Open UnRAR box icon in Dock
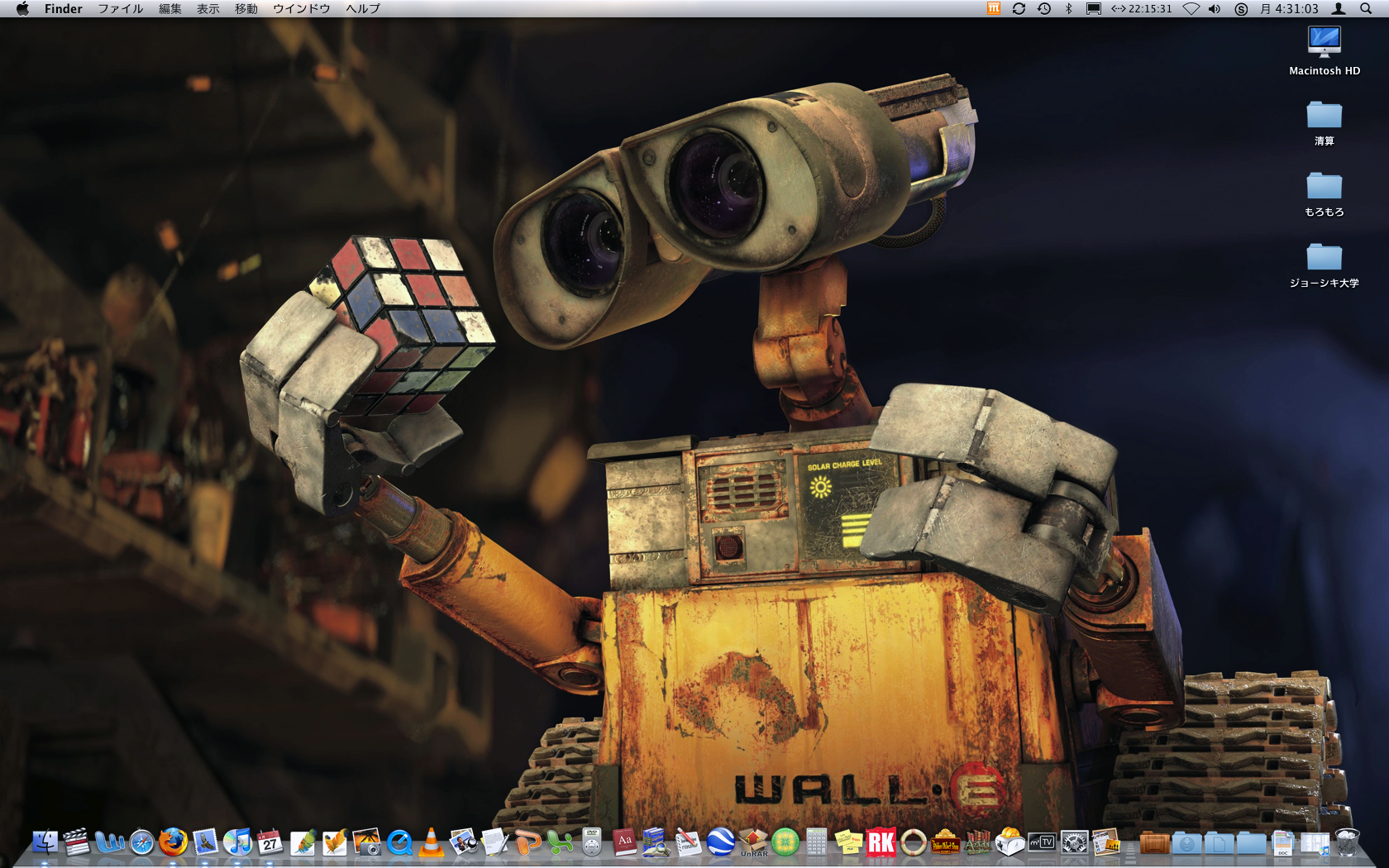This screenshot has width=1389, height=868. click(x=752, y=842)
